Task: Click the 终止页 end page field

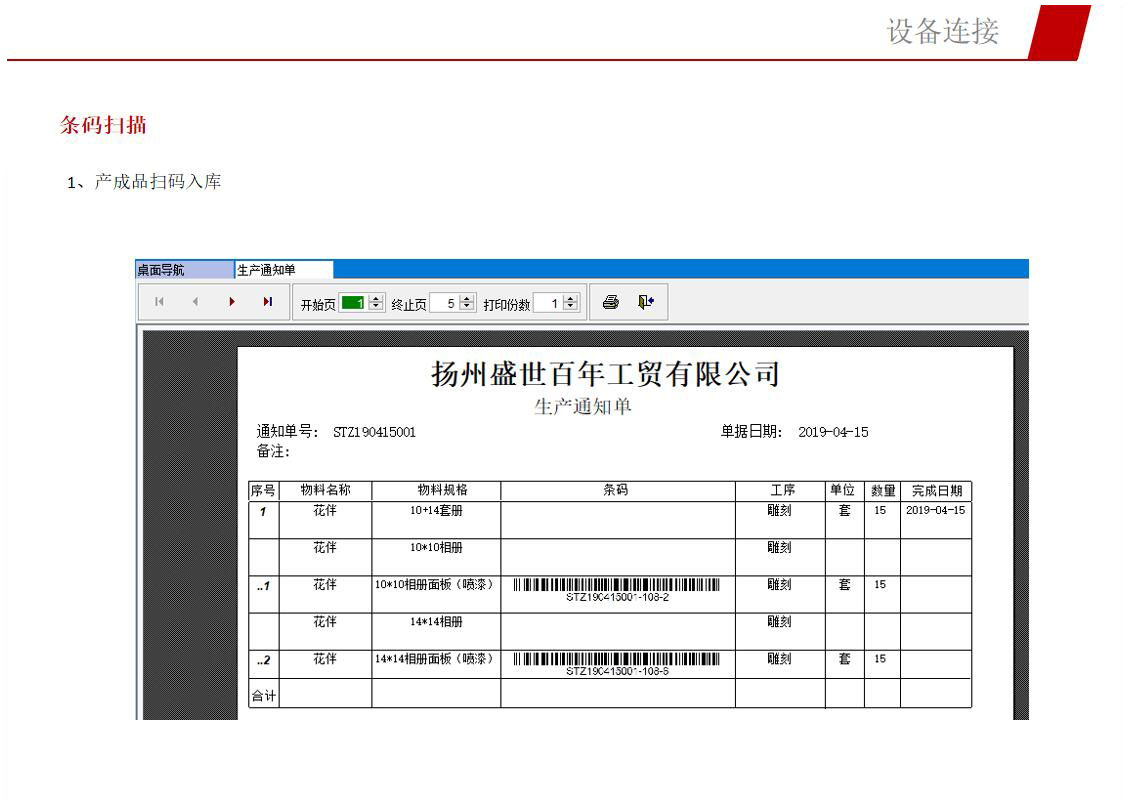Action: pos(443,303)
